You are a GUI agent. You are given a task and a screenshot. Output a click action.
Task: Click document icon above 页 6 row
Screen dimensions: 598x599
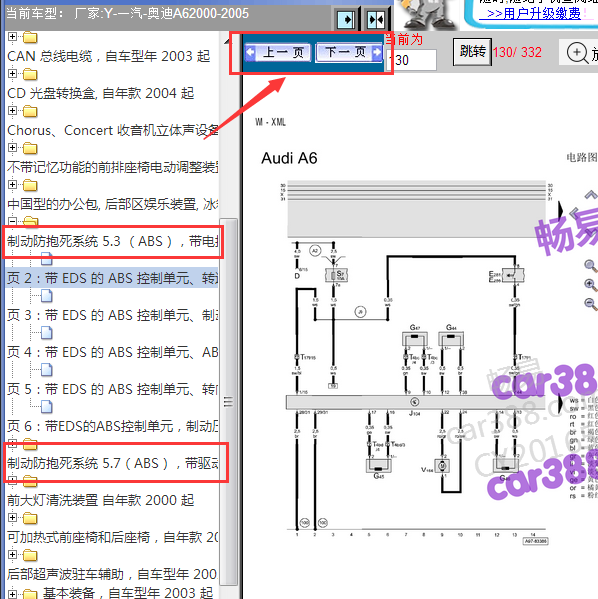47,406
